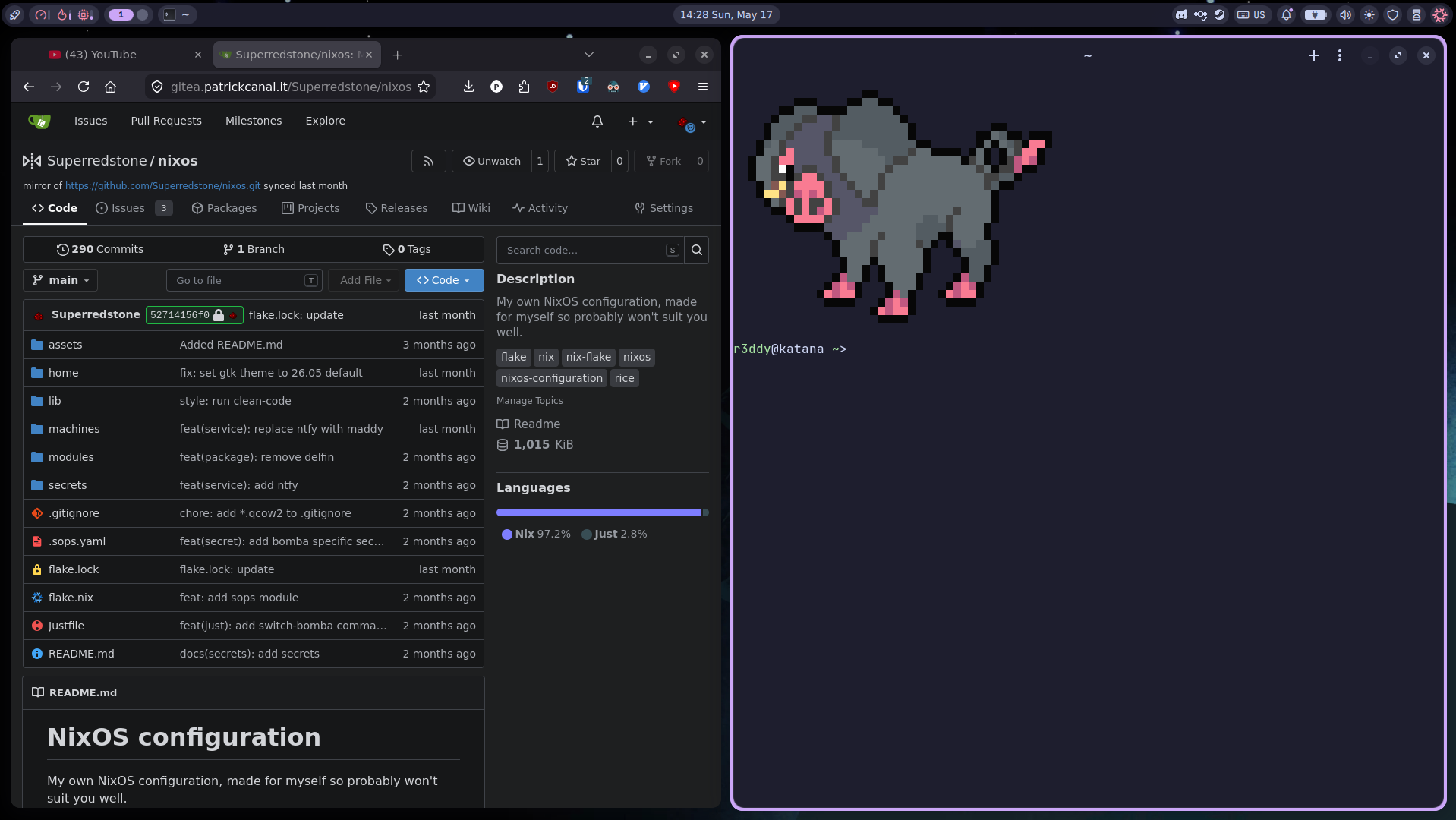Open the list-all-tabs chevron

(x=589, y=55)
